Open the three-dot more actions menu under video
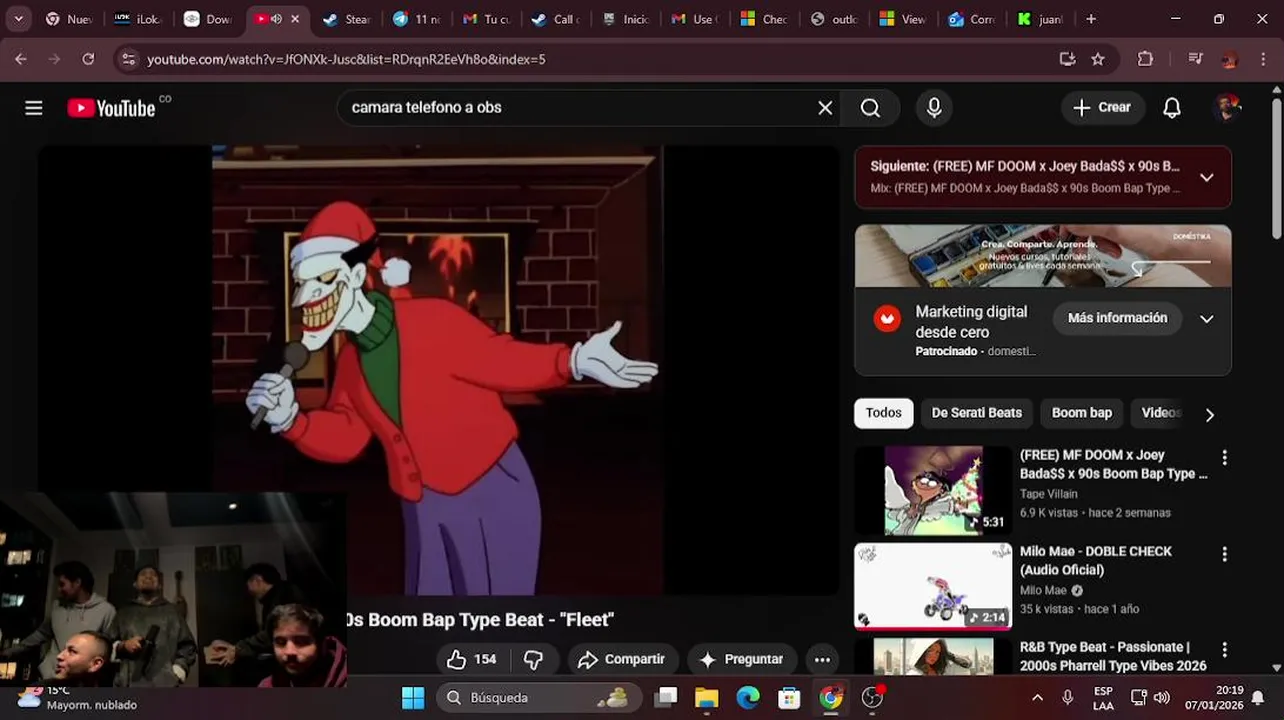 point(822,659)
